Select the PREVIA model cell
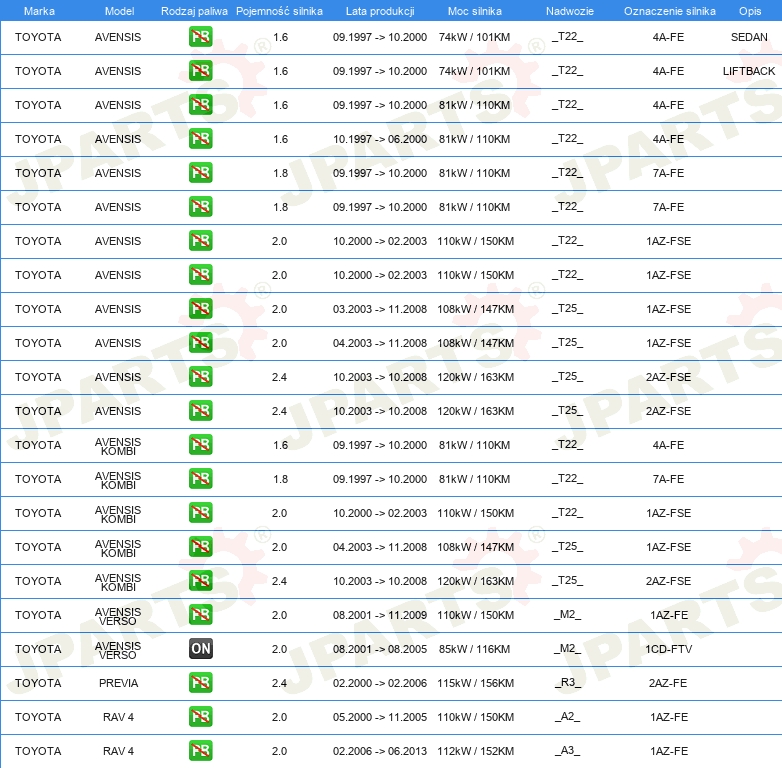The height and width of the screenshot is (768, 782). (x=118, y=683)
